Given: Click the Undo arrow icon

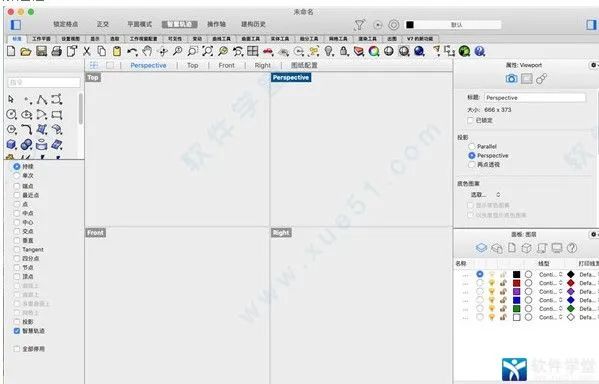Looking at the screenshot, I should coord(132,51).
